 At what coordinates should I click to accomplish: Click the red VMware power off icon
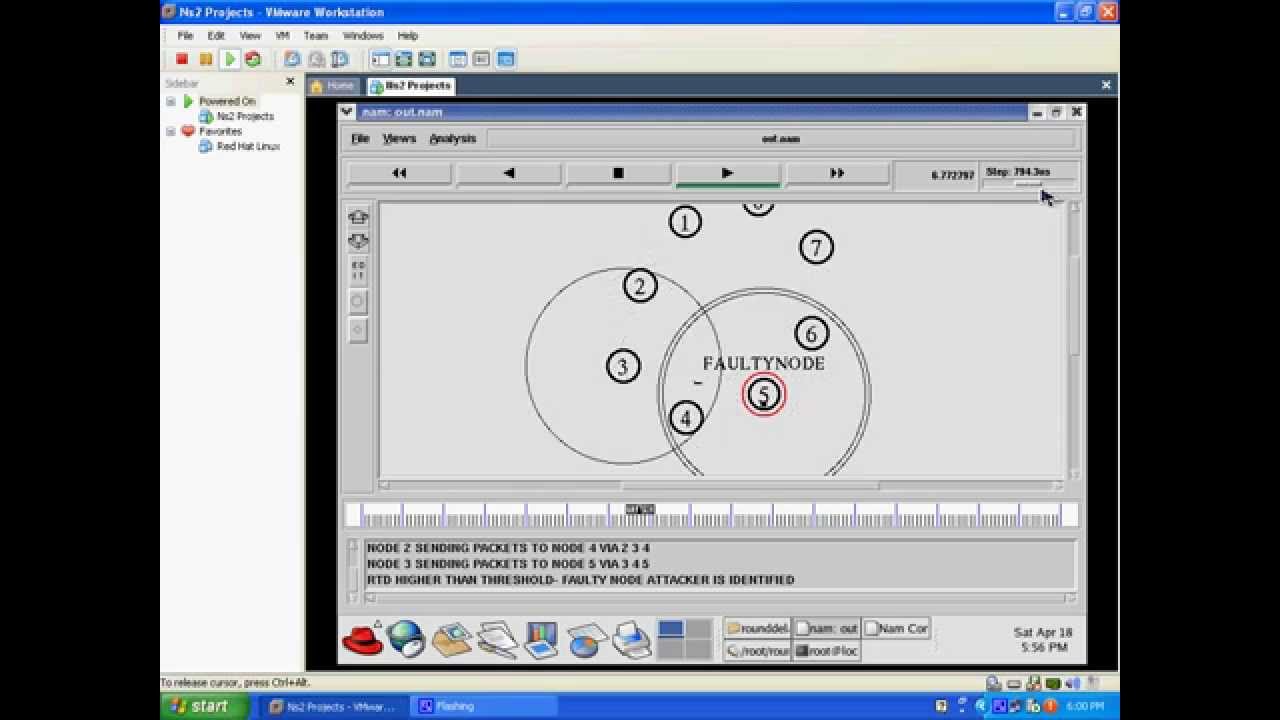click(x=182, y=59)
